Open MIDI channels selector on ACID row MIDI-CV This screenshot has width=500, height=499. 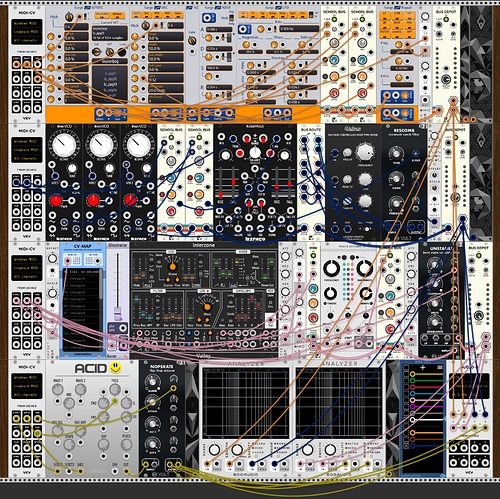[x=27, y=394]
